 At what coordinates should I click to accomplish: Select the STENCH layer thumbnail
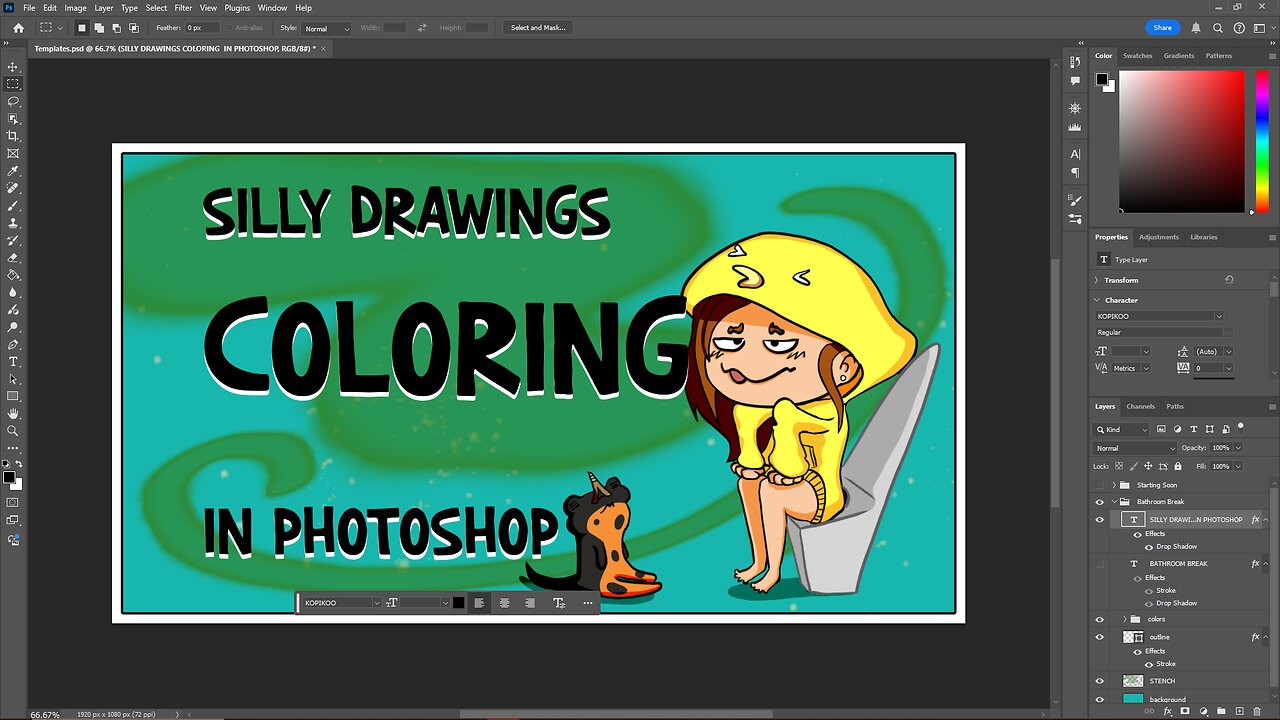pos(1133,681)
